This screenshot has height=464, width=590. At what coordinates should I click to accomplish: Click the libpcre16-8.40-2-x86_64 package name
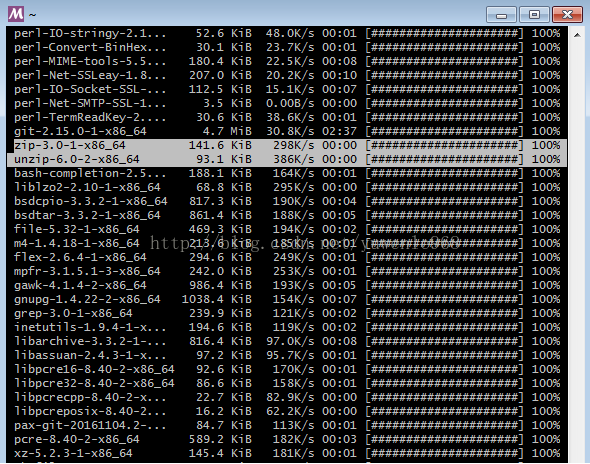pos(94,369)
